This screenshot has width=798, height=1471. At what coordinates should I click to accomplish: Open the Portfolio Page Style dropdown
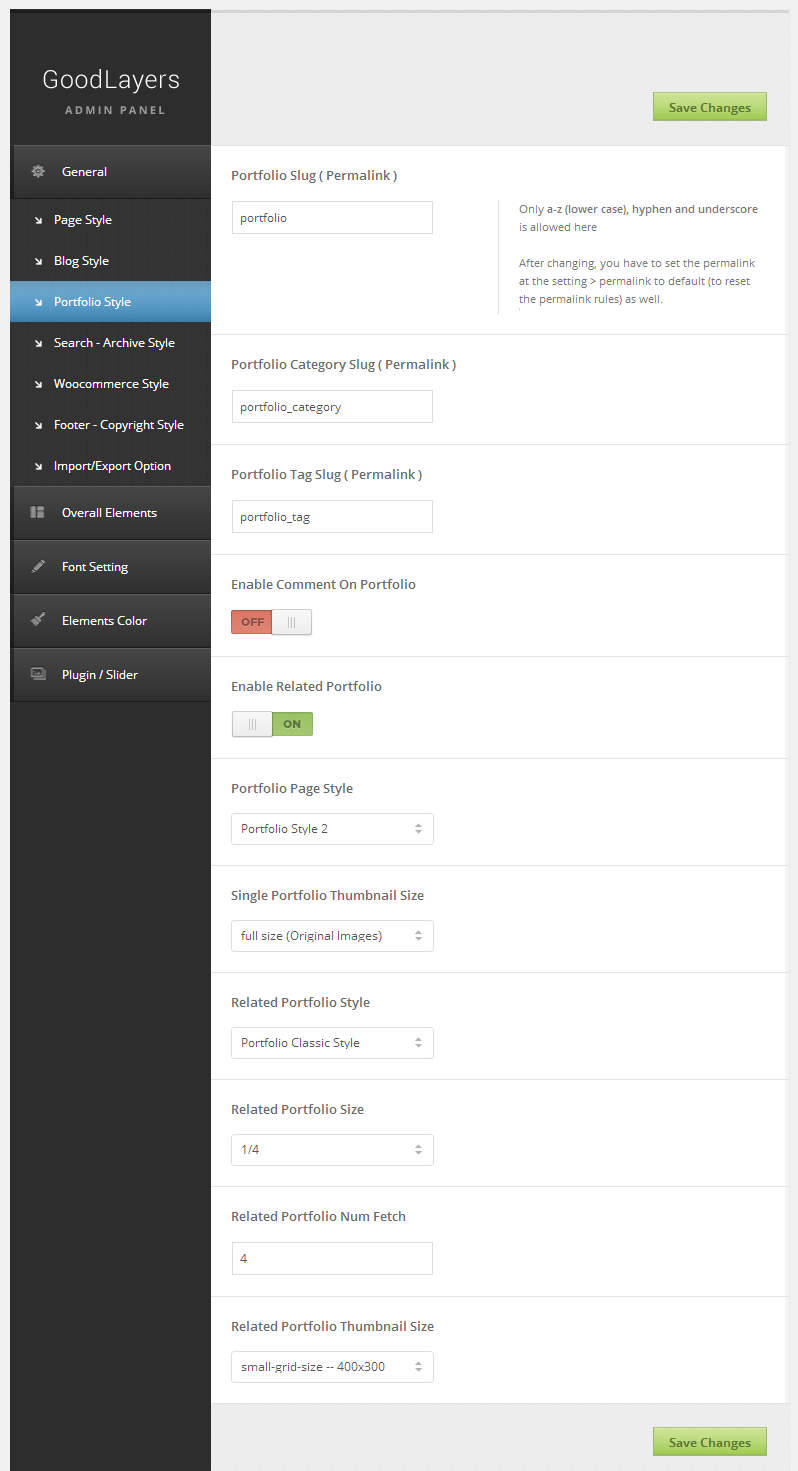pyautogui.click(x=332, y=829)
